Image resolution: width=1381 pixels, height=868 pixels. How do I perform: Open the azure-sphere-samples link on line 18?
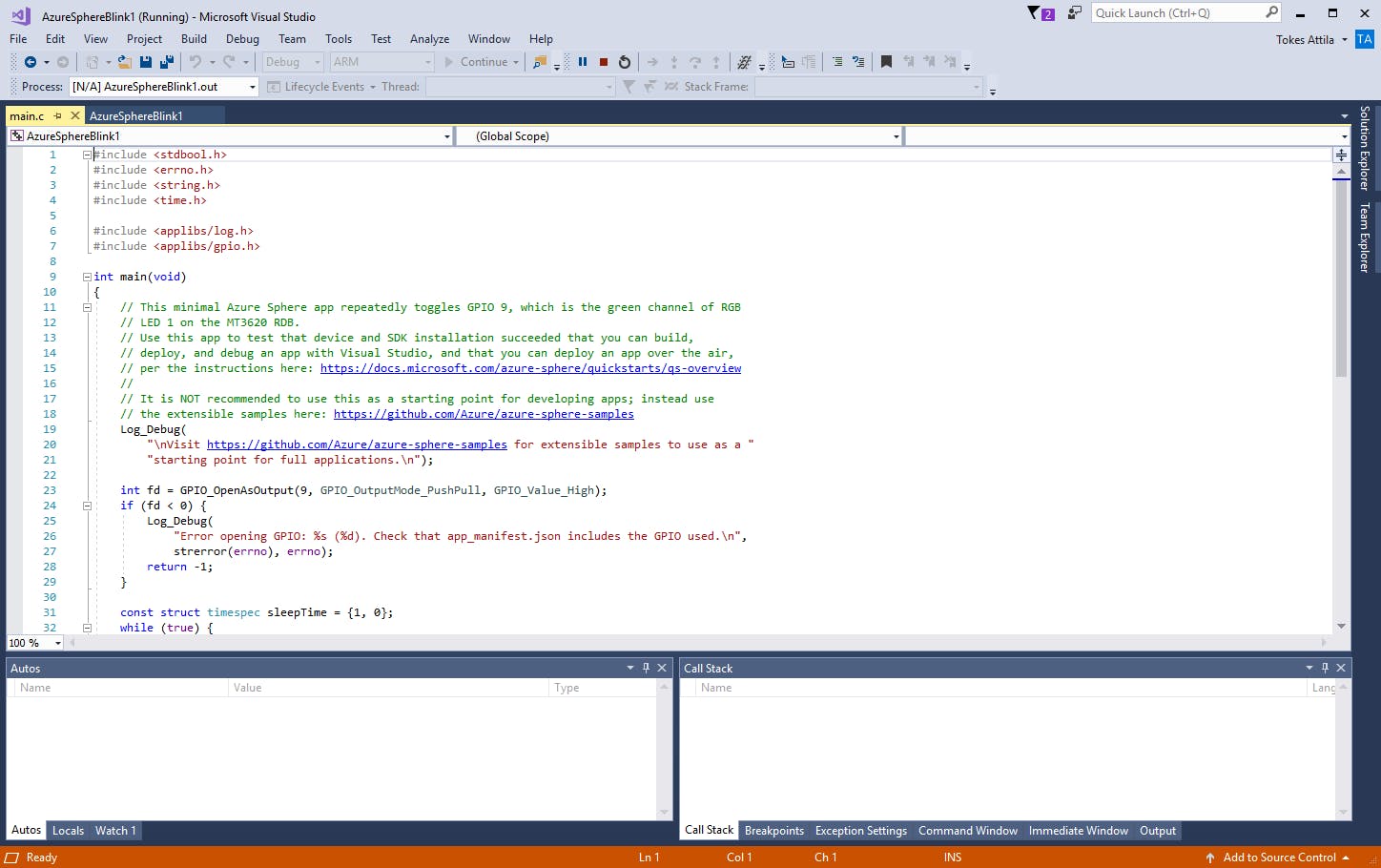[484, 414]
